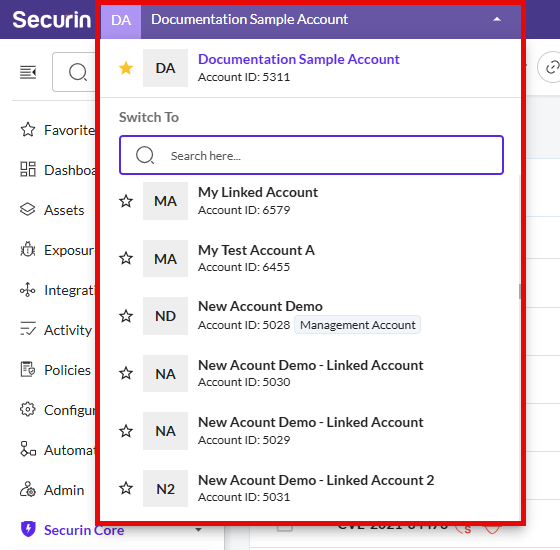This screenshot has height=550, width=560.
Task: Open the Activity menu item
Action: tap(68, 330)
